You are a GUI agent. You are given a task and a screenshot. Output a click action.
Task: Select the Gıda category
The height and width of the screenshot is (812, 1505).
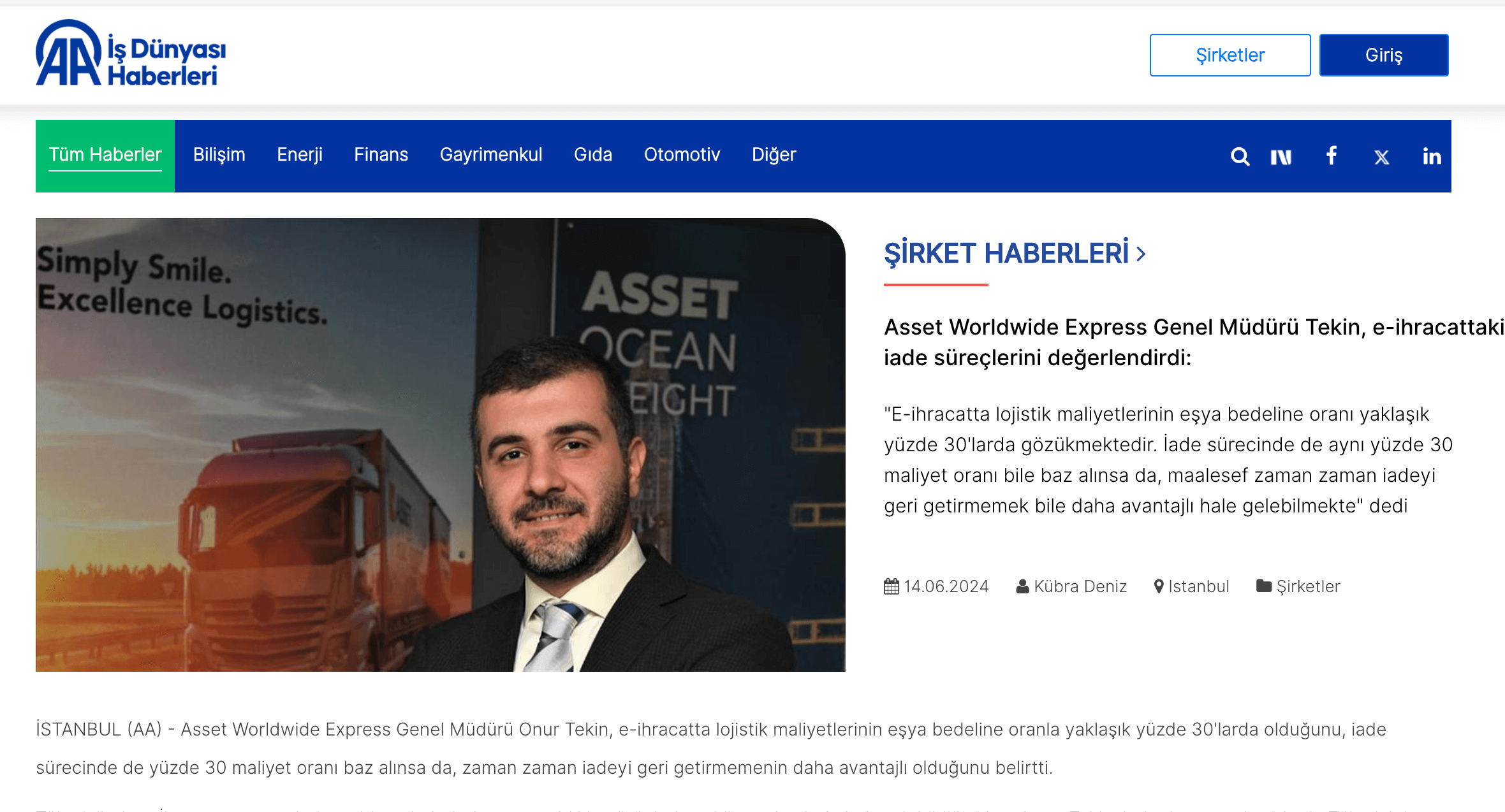593,155
